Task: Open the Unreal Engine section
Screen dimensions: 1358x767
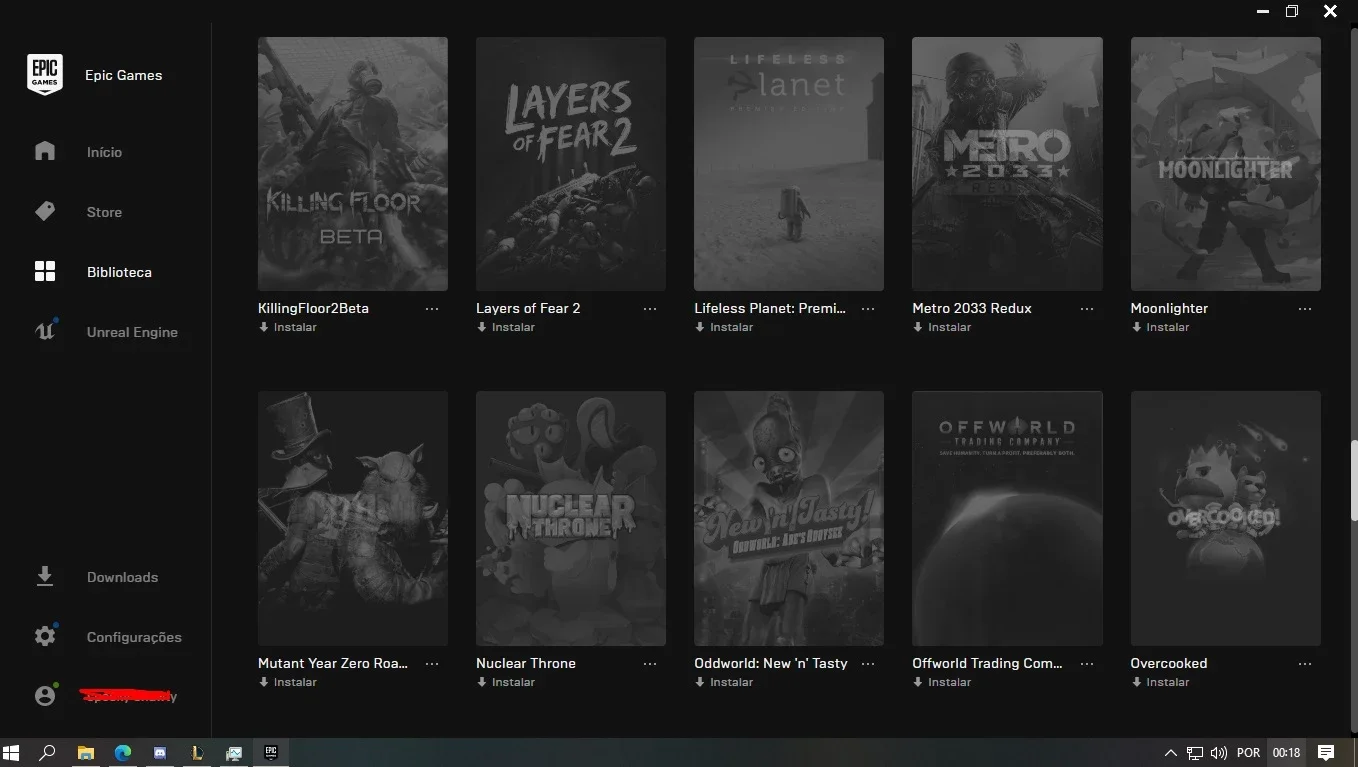Action: click(x=132, y=332)
